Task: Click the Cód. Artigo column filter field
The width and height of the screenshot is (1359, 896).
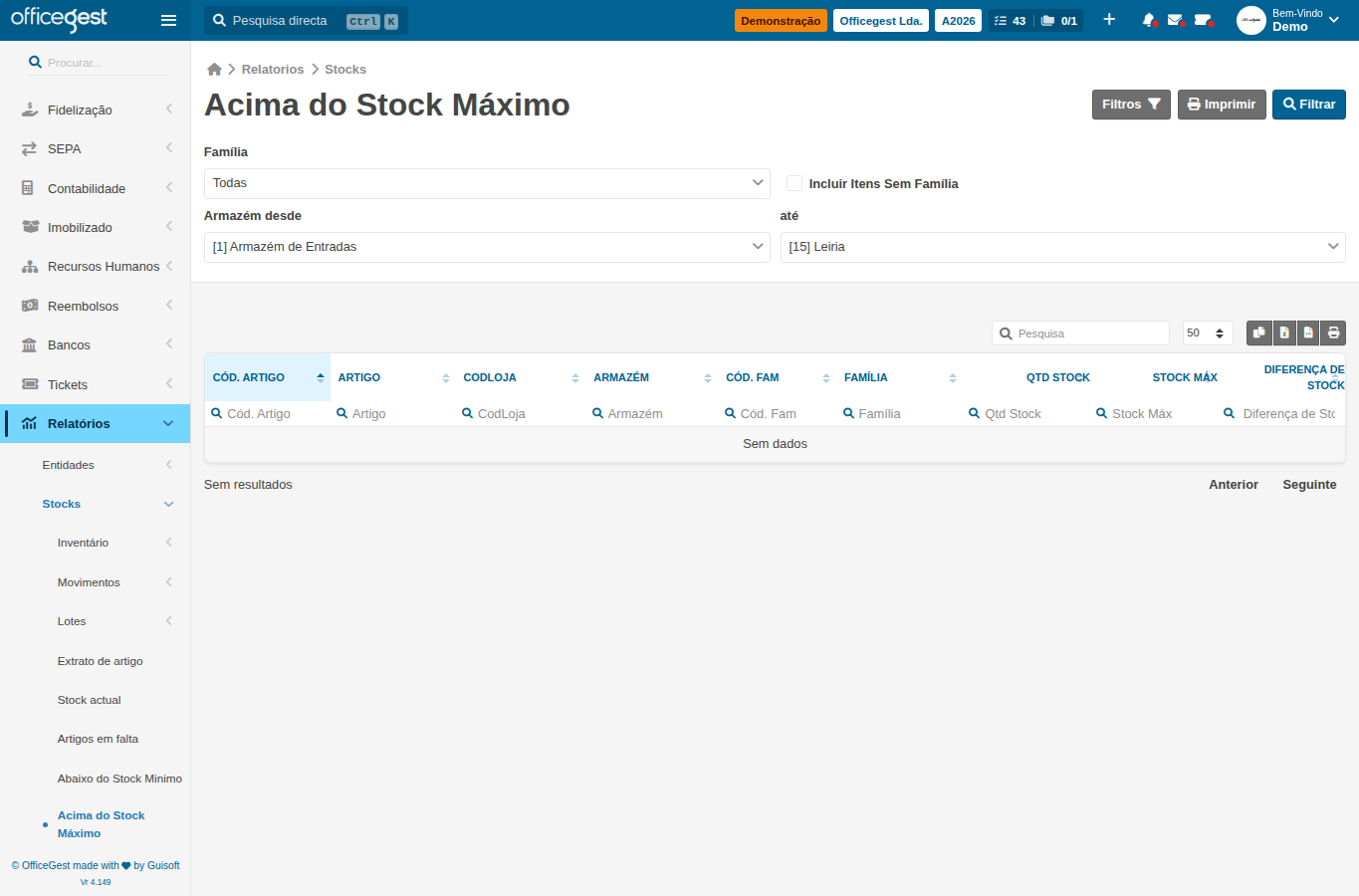Action: [267, 413]
